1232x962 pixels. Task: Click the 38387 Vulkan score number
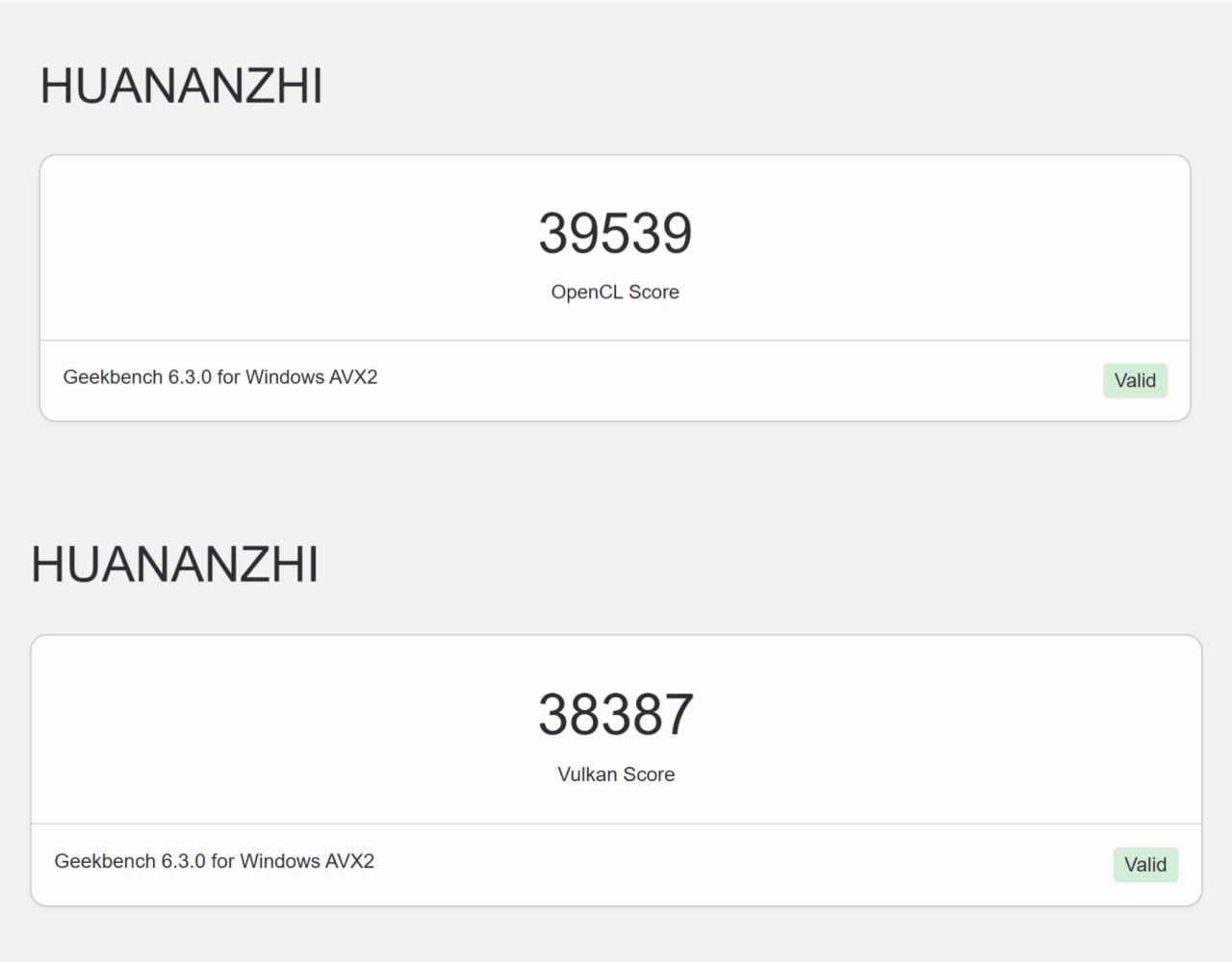[x=615, y=714]
